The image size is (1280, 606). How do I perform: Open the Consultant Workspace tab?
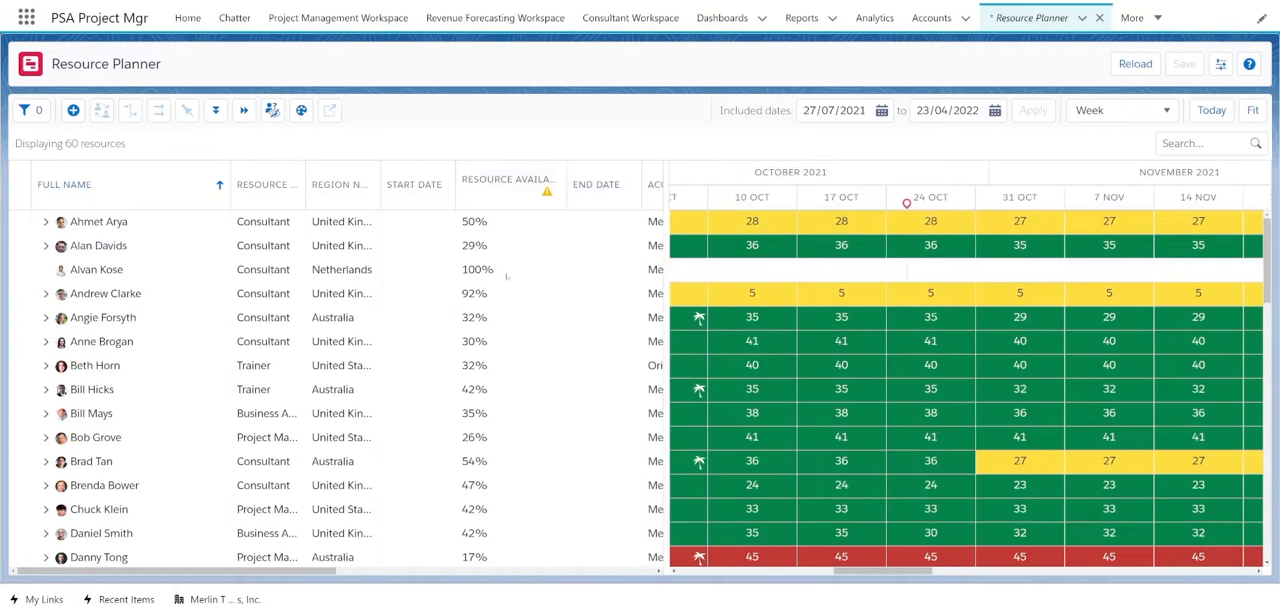point(630,18)
